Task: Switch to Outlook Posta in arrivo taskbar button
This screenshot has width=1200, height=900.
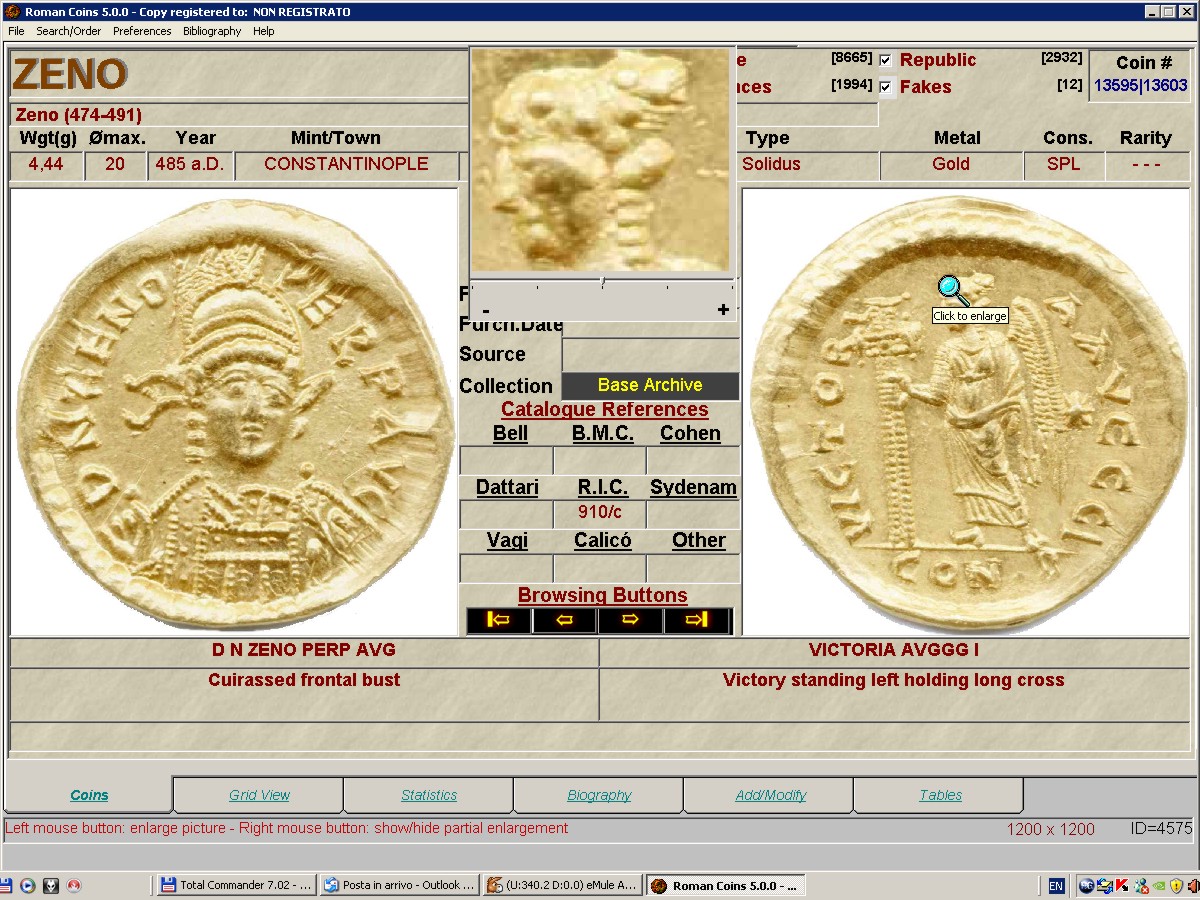Action: [400, 885]
